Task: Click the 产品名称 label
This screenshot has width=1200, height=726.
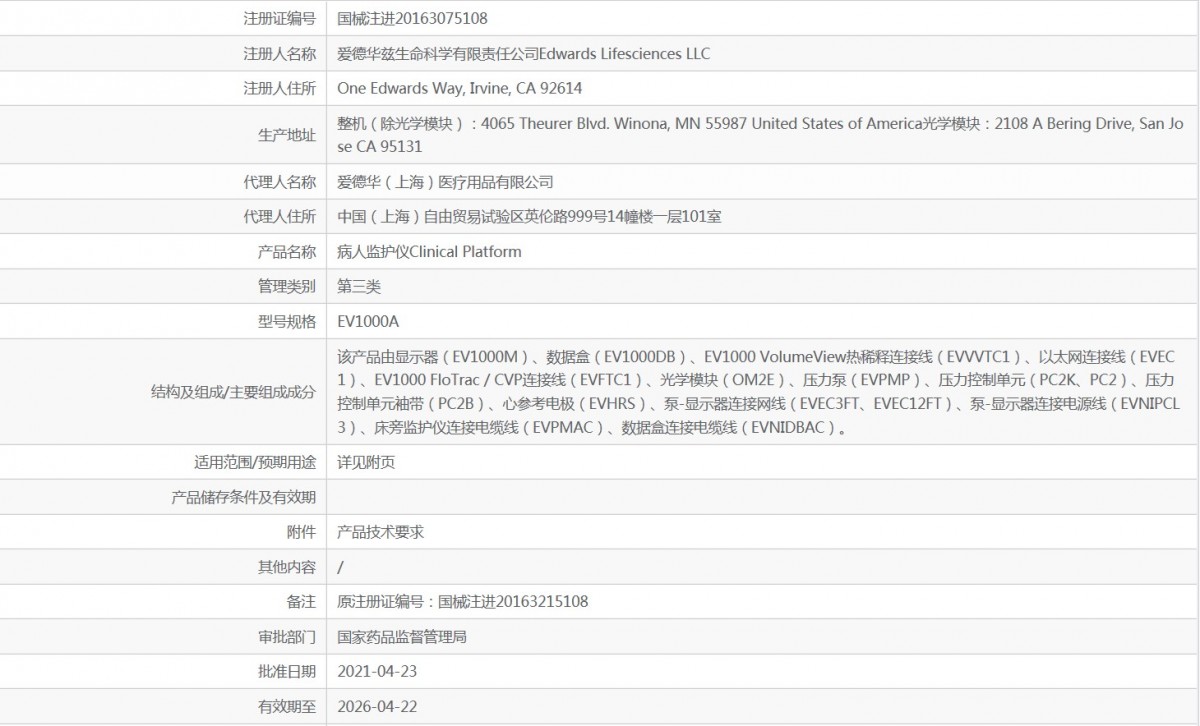Action: (x=286, y=251)
